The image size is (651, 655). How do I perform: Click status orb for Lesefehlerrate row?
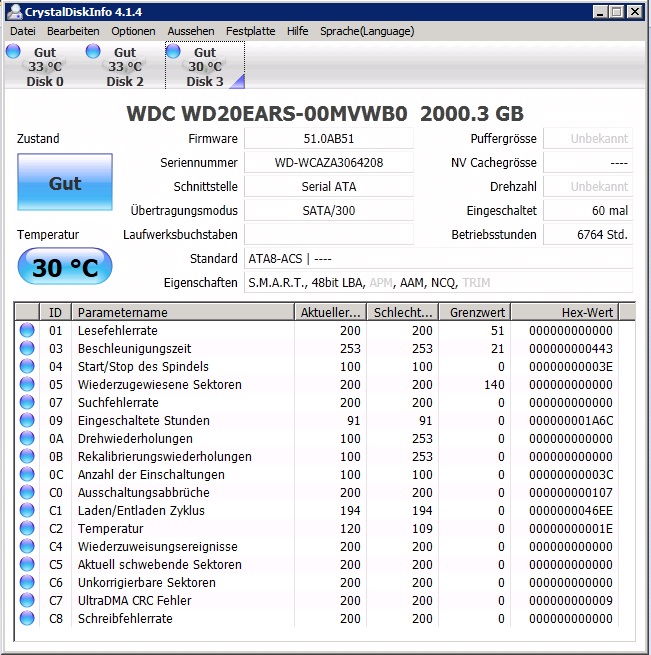coord(27,330)
